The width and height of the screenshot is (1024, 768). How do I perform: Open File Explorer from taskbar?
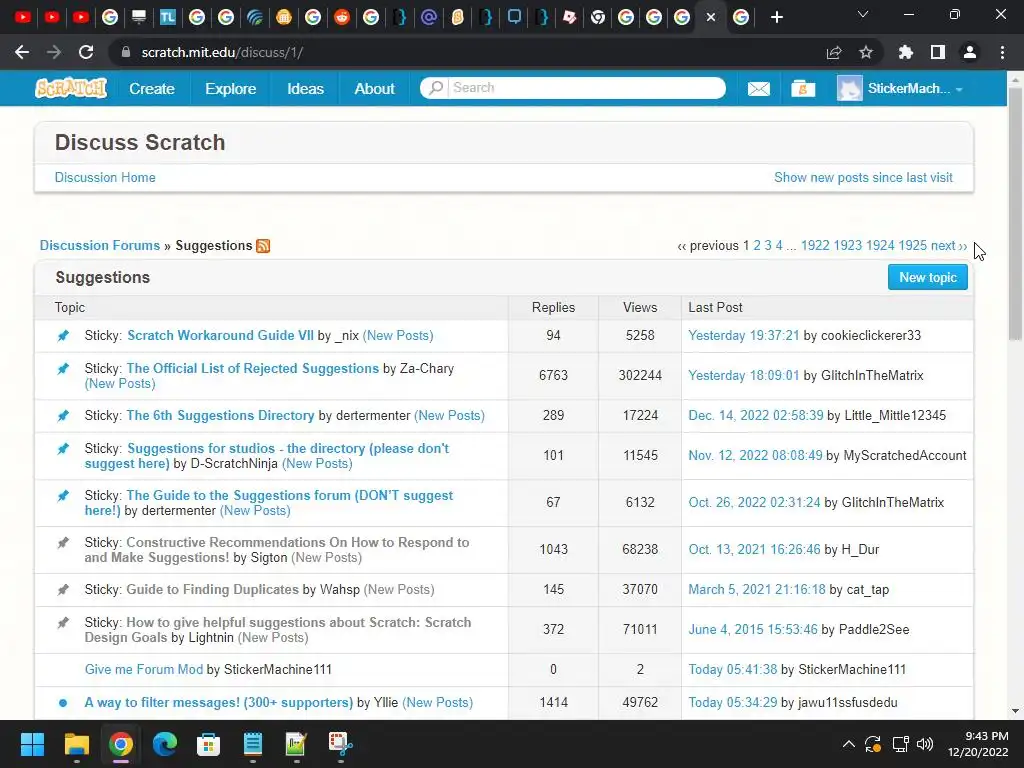point(76,744)
